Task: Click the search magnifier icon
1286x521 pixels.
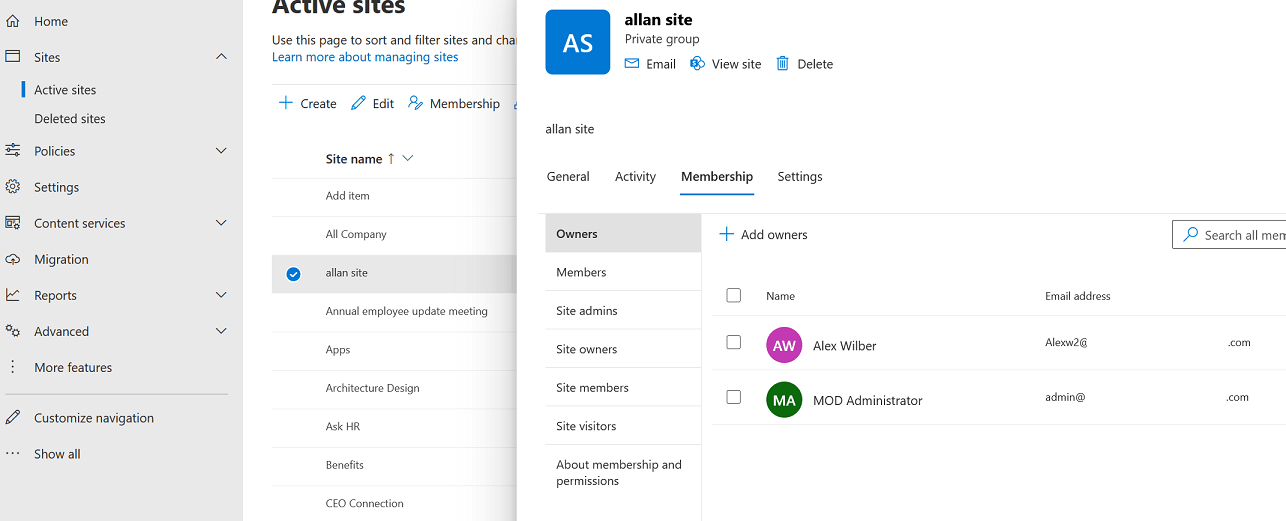Action: (x=1191, y=234)
